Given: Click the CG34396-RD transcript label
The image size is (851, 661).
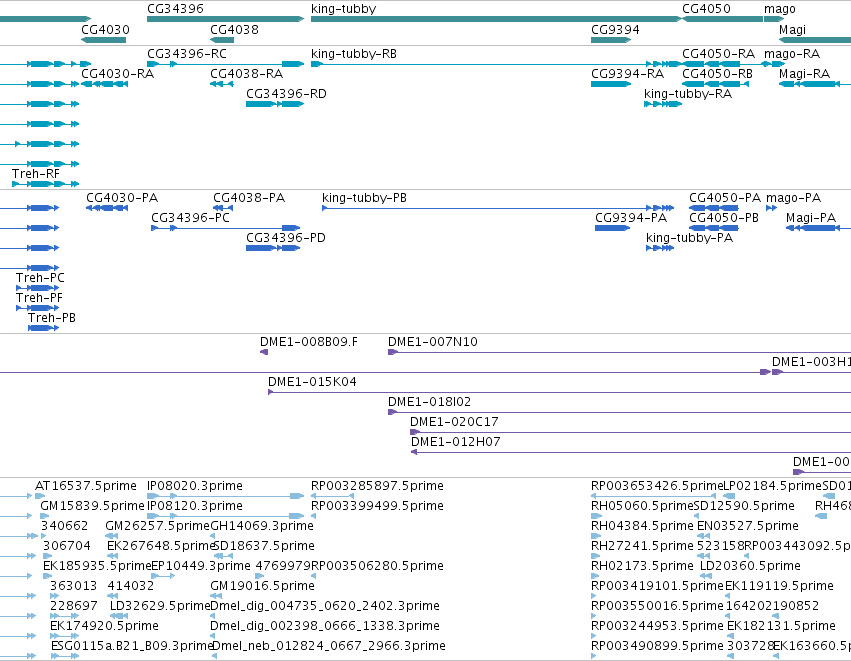Looking at the screenshot, I should click(x=286, y=94).
